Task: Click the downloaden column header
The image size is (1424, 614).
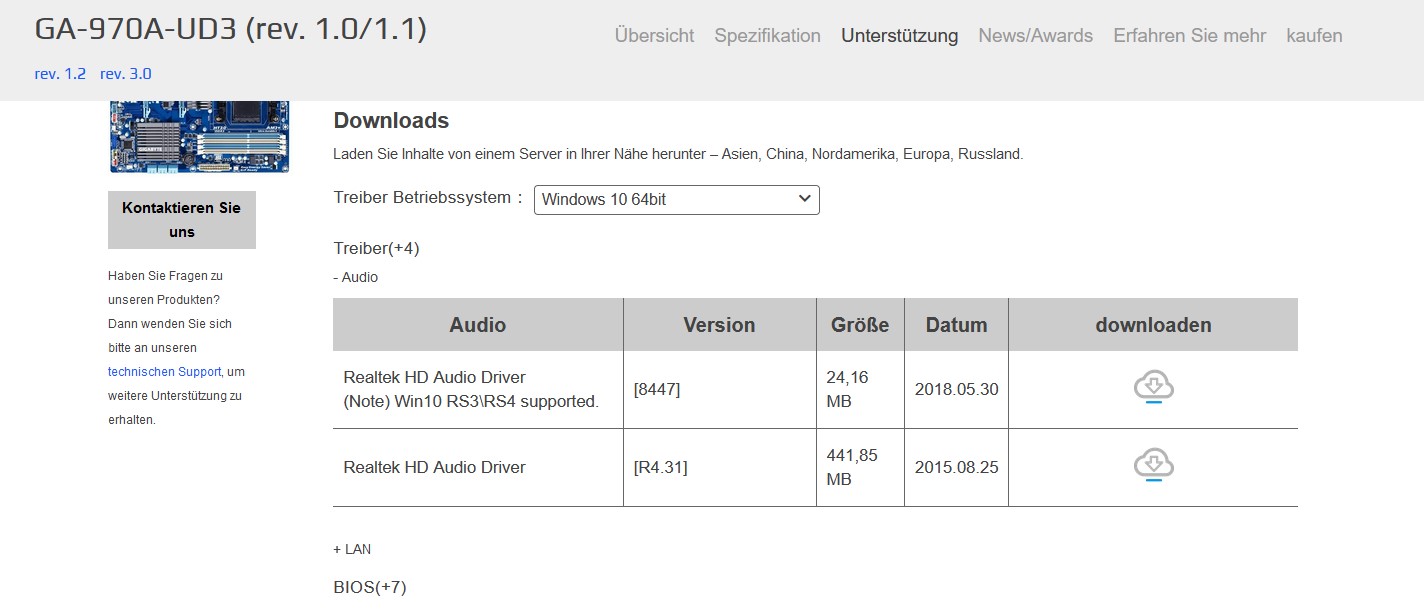Action: 1153,325
